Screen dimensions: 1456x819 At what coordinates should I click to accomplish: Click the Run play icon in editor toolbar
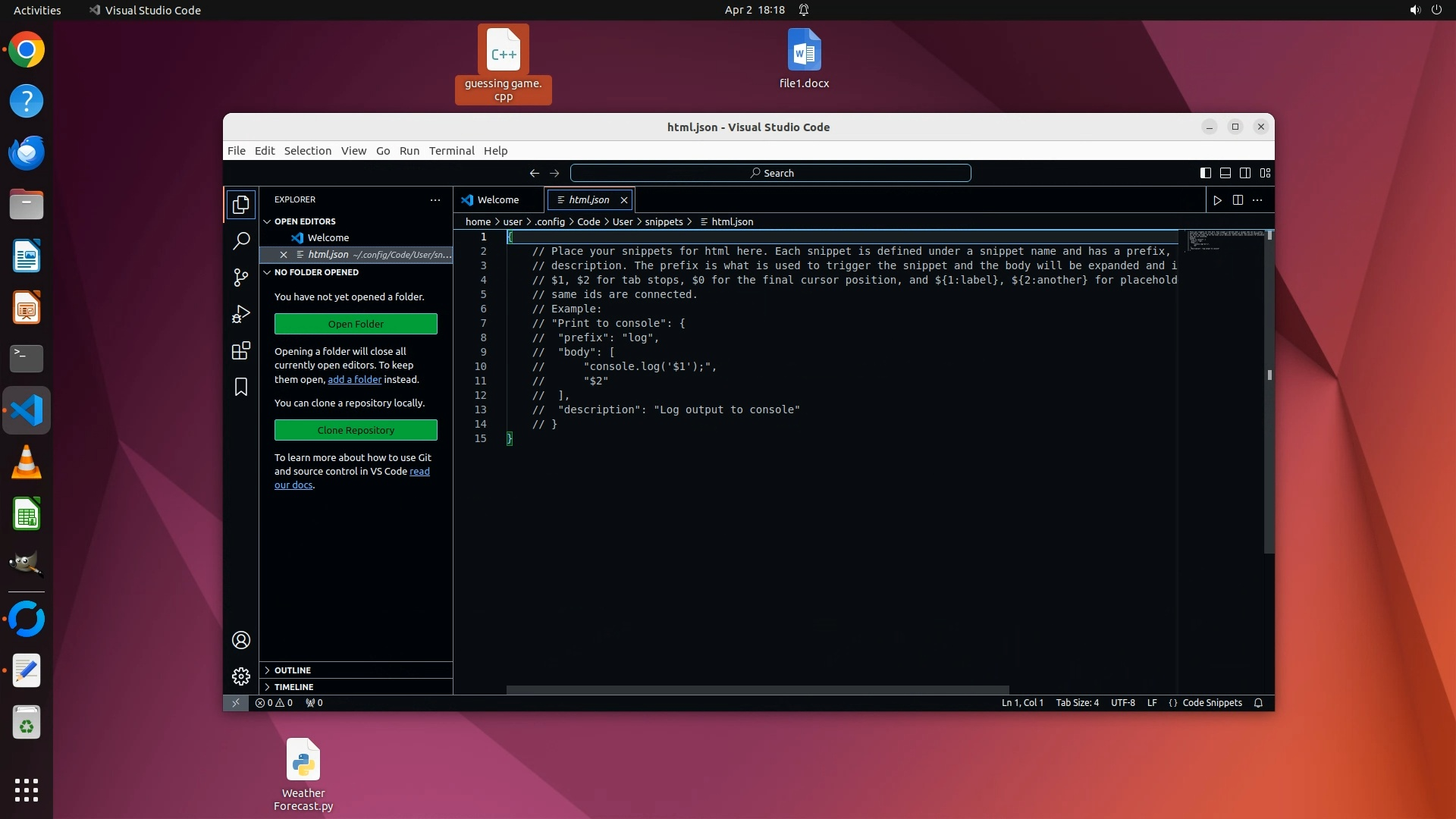click(x=1217, y=200)
